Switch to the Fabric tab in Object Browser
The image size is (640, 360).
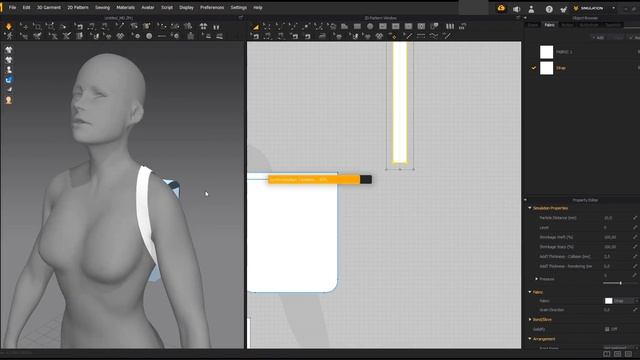[549, 25]
